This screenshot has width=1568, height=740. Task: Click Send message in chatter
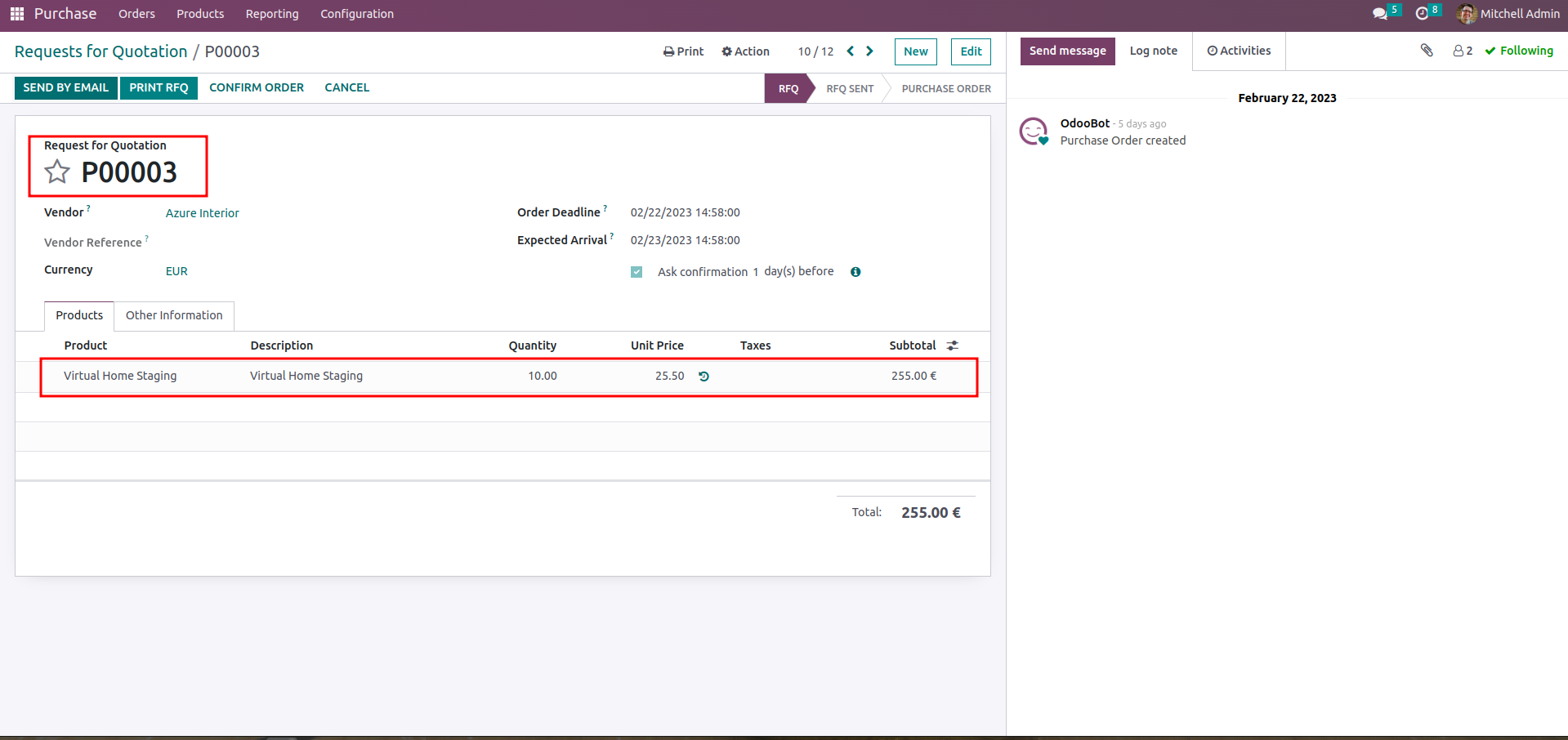[1067, 51]
